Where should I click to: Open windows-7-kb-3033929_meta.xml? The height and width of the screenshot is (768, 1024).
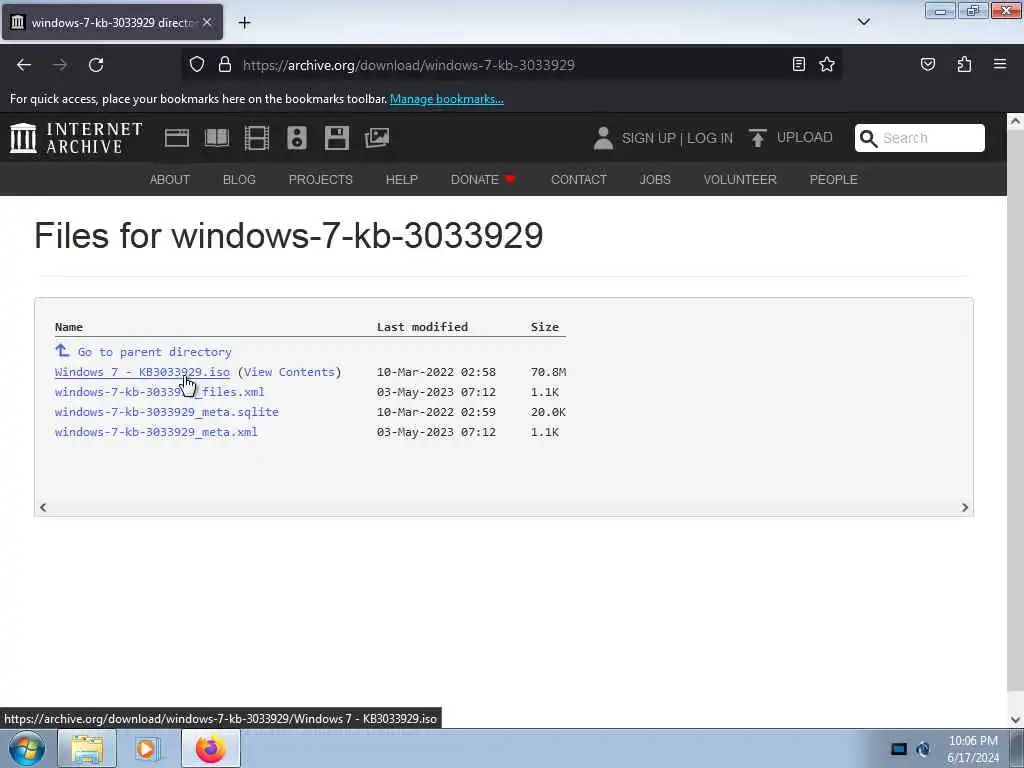click(156, 432)
